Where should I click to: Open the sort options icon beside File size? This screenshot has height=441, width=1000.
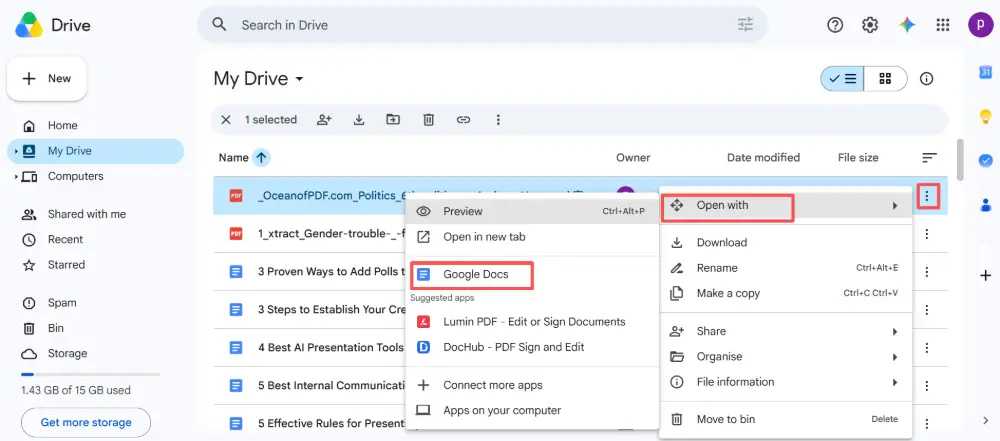[929, 158]
